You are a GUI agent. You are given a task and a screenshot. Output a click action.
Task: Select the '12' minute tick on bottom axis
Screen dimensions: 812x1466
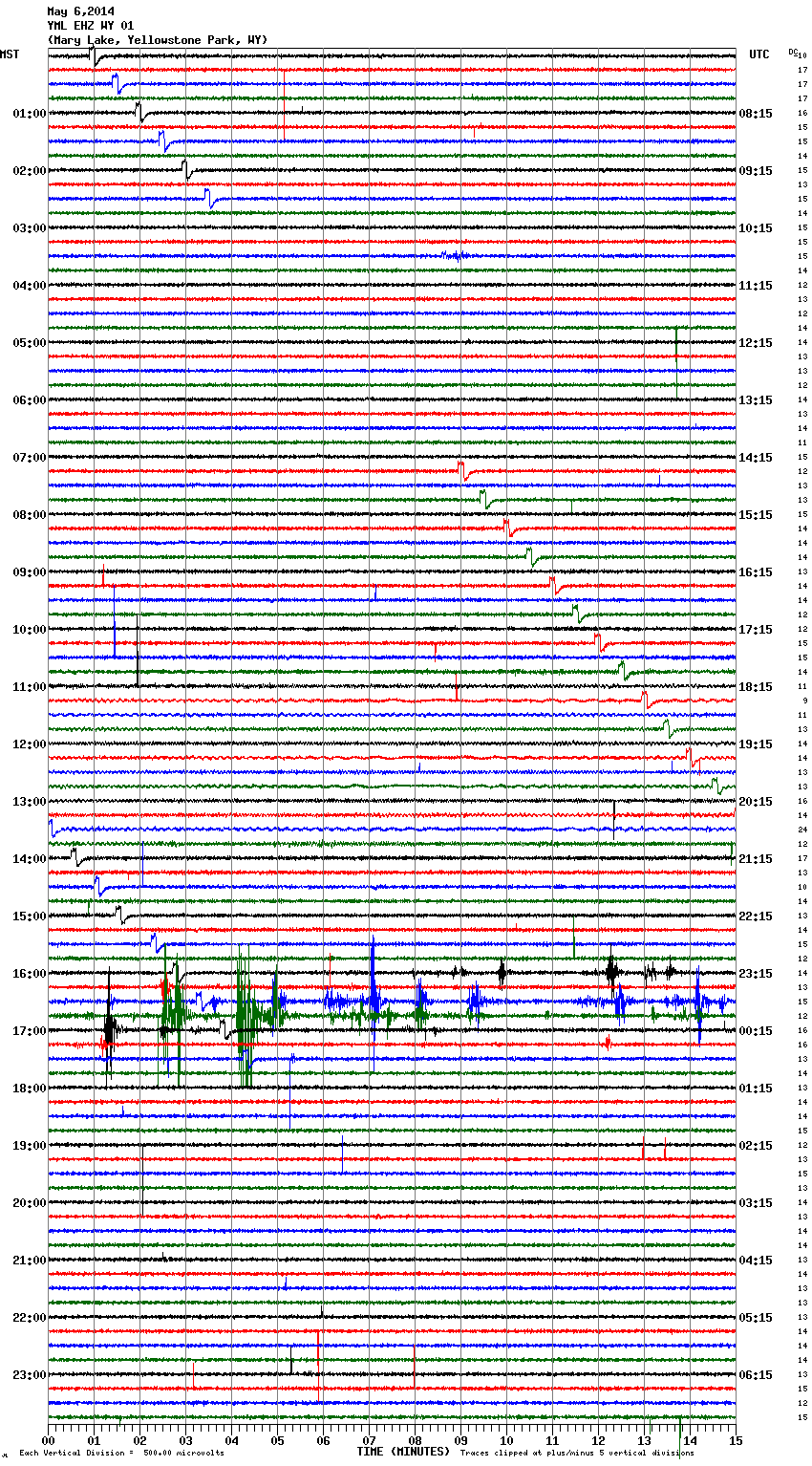click(x=598, y=1440)
